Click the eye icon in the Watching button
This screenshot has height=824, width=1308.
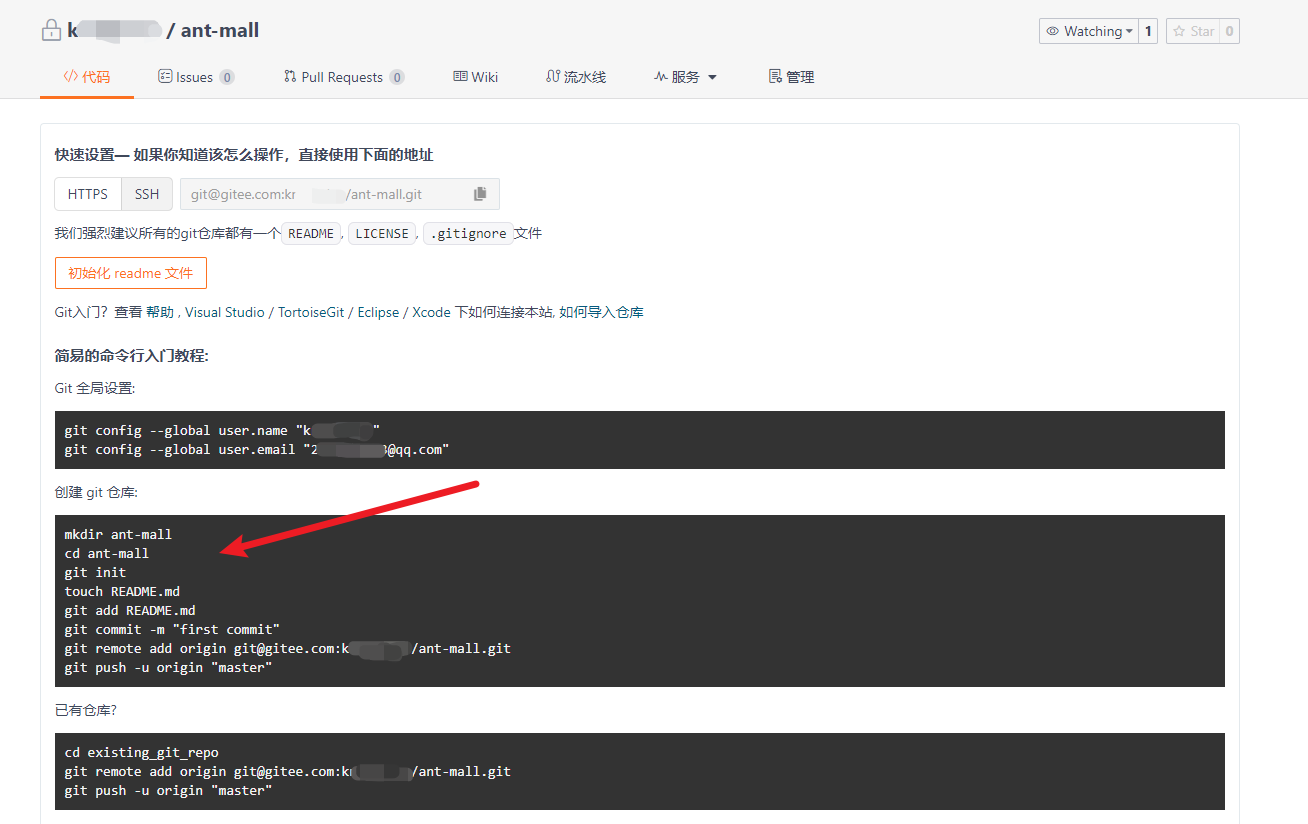1052,32
